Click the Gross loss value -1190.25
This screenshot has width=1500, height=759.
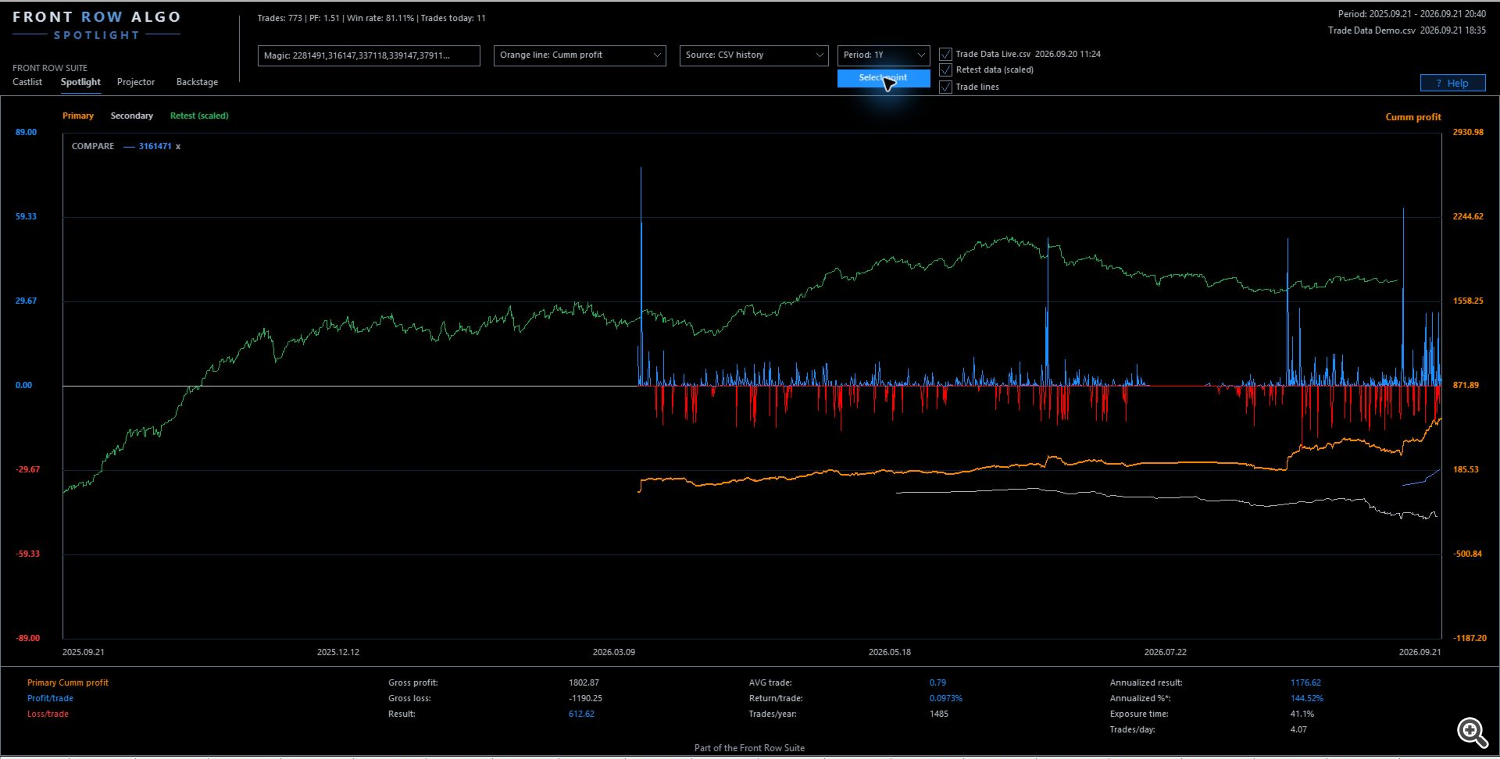click(x=586, y=698)
